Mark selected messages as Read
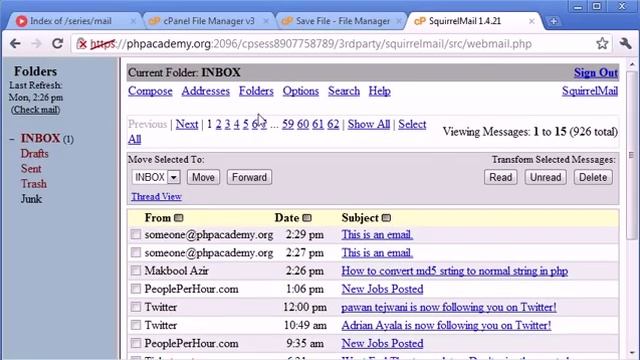Screen dimensions: 640x360 click(x=500, y=177)
